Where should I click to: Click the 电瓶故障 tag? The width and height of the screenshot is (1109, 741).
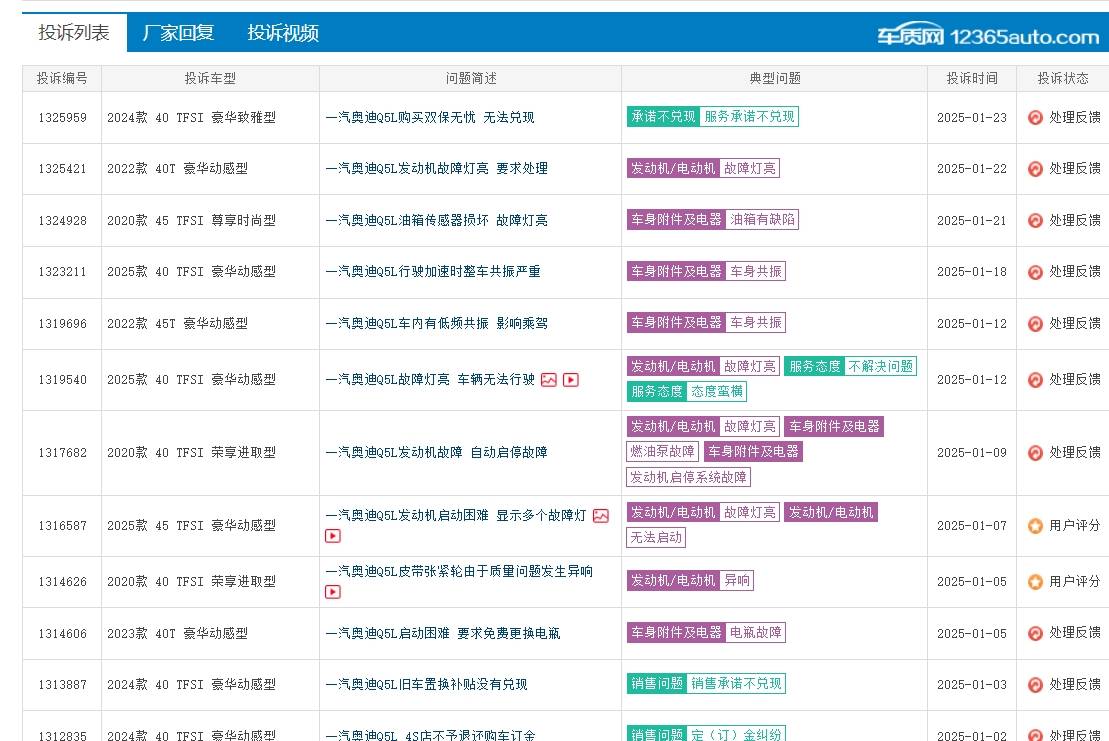click(756, 632)
